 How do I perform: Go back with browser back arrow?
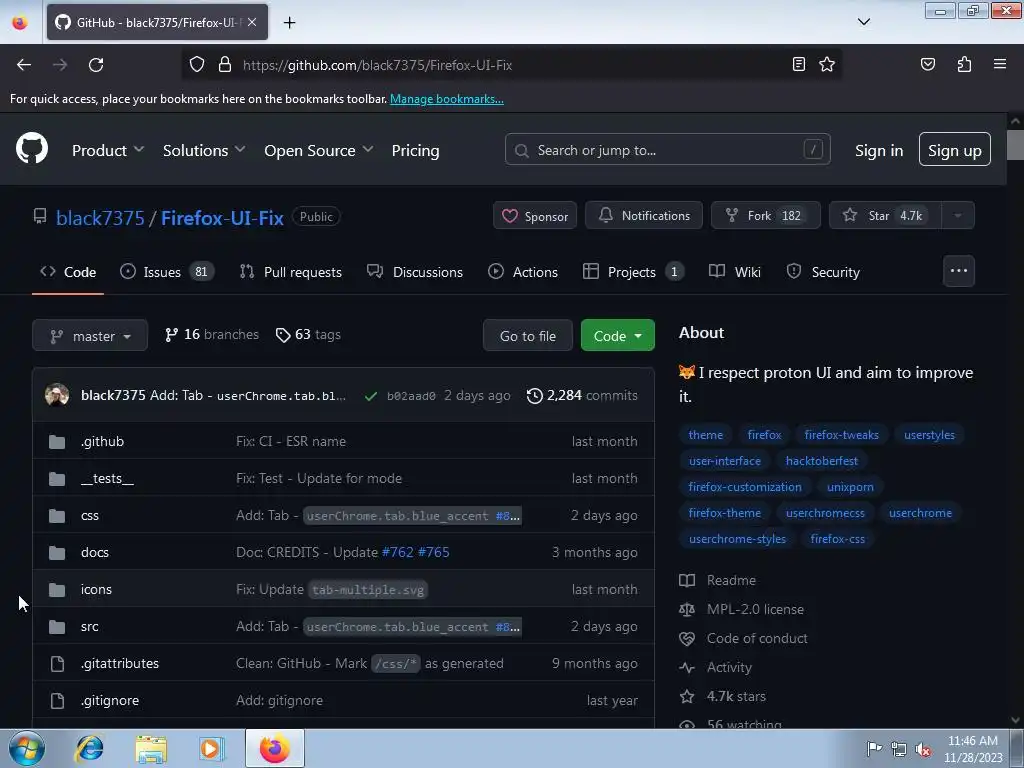coord(24,65)
